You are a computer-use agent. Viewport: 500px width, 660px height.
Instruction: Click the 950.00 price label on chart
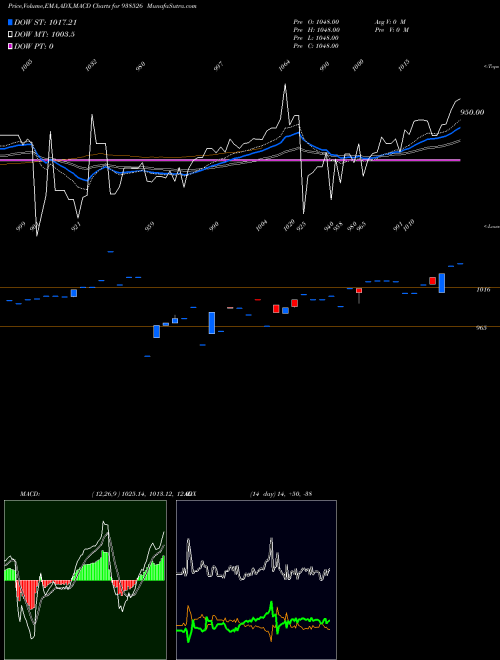[x=472, y=112]
